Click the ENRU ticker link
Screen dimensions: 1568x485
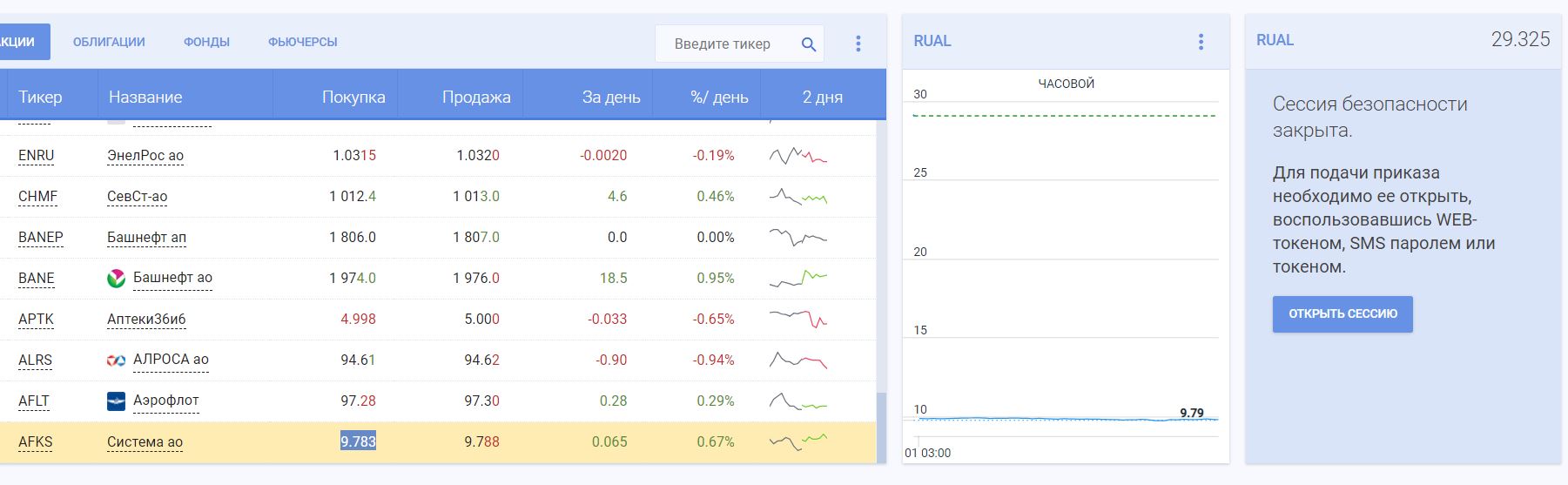click(x=37, y=156)
